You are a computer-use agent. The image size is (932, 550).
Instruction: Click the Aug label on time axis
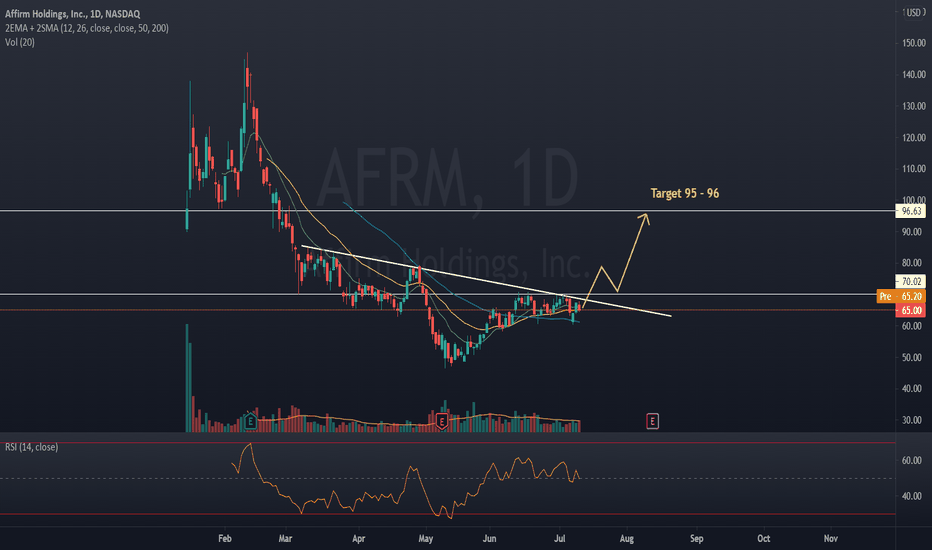coord(626,538)
